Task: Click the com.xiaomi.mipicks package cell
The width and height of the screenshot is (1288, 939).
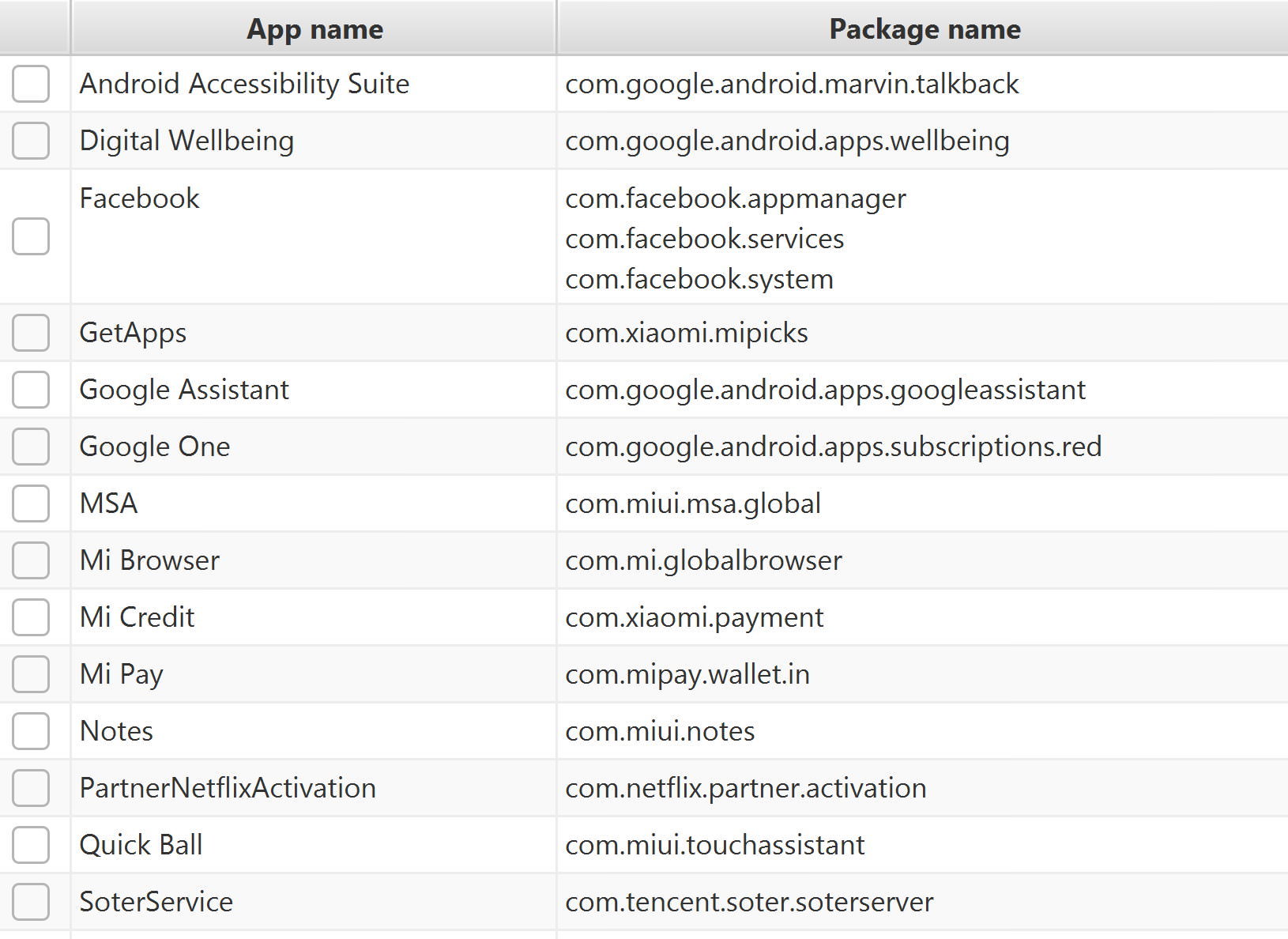Action: point(686,333)
